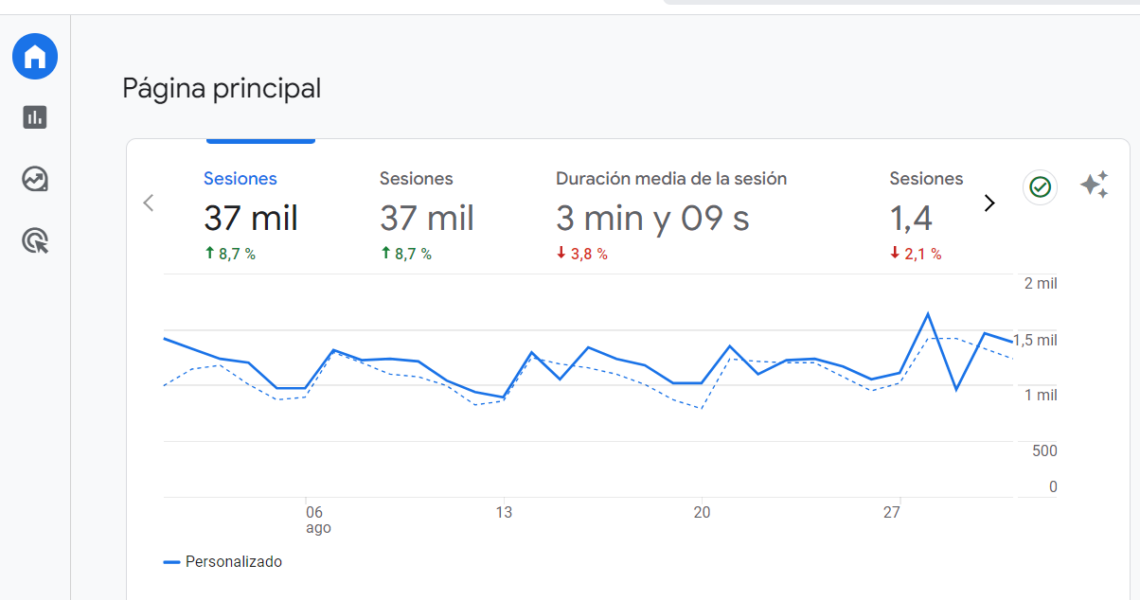Click the red 2,1 % decrease value

(915, 254)
